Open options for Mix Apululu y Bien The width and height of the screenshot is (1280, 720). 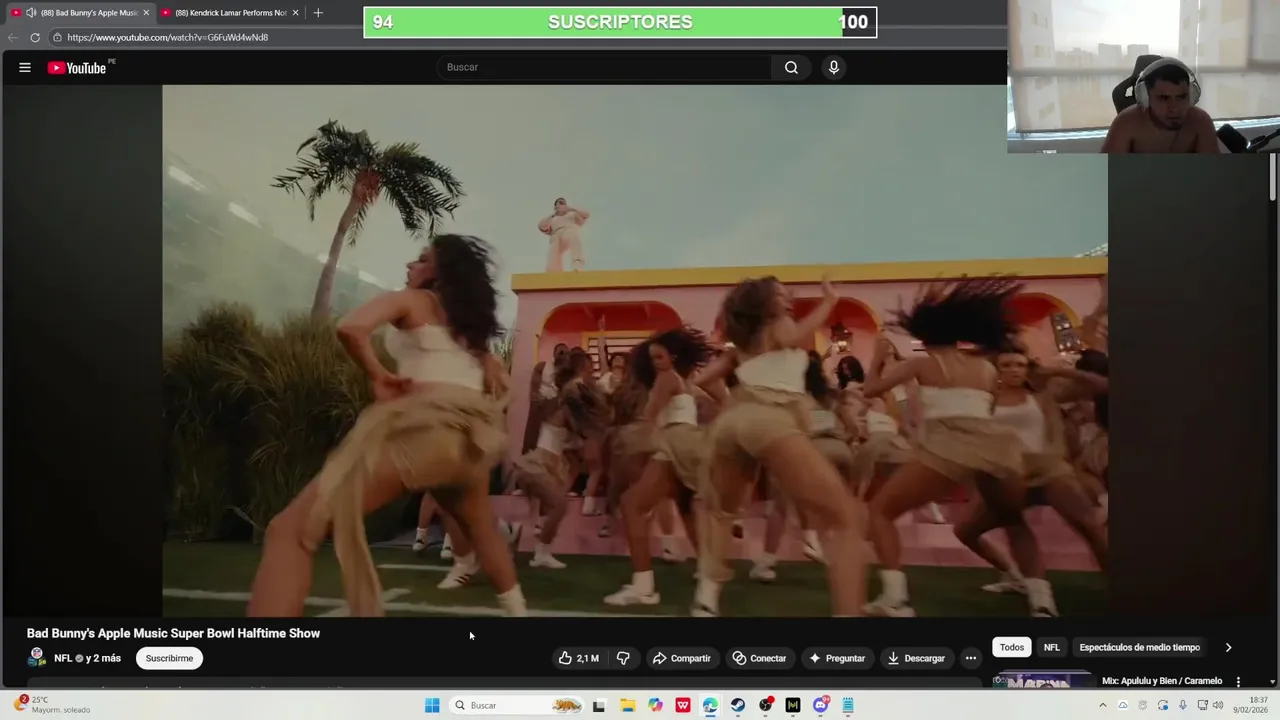coord(1238,681)
